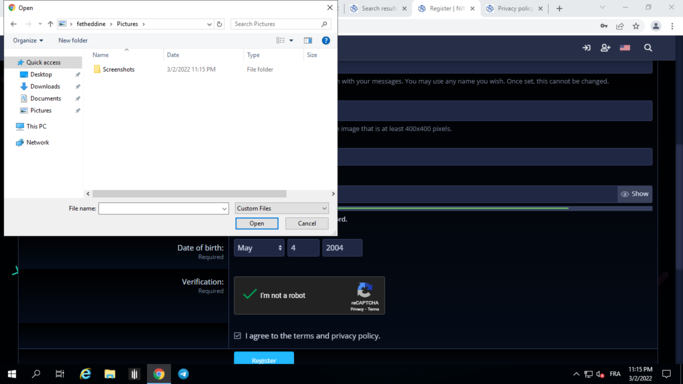This screenshot has height=384, width=683.
Task: Click the search magnifier in Search Pictures
Action: [x=324, y=24]
